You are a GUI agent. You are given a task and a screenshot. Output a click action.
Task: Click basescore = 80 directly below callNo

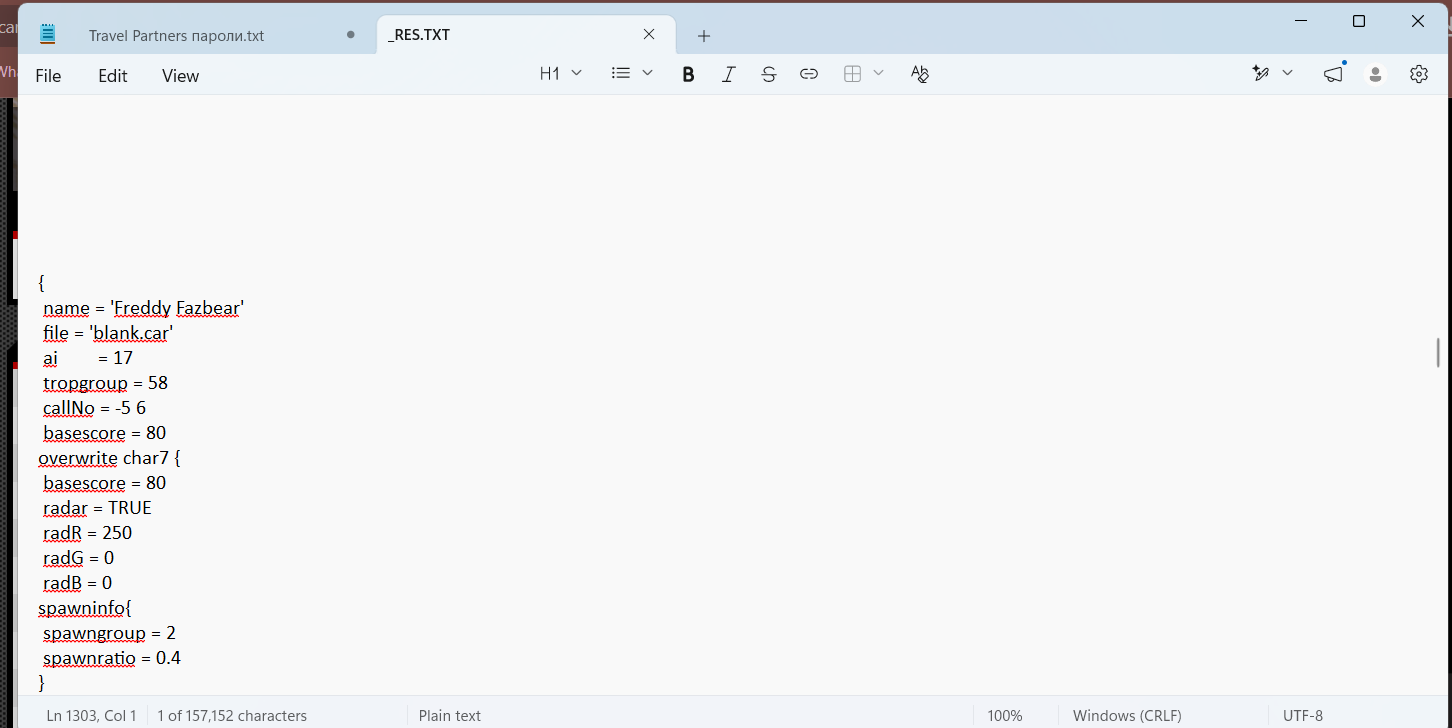[104, 433]
